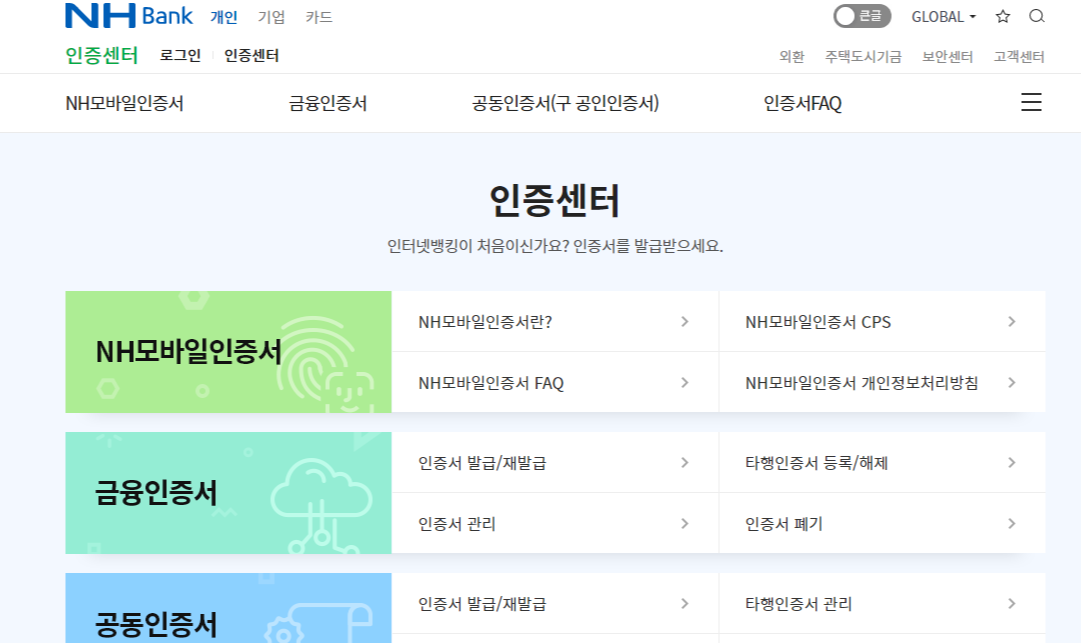Image resolution: width=1081 pixels, height=643 pixels.
Task: Click chevron beside 인증서 폐기
Action: point(1011,524)
